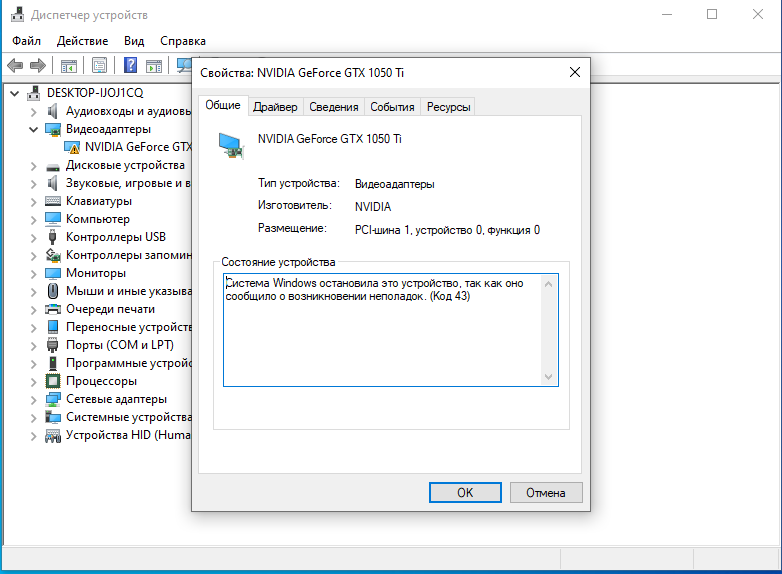Click the GPU icon in the properties dialog
The image size is (782, 574).
pyautogui.click(x=230, y=145)
